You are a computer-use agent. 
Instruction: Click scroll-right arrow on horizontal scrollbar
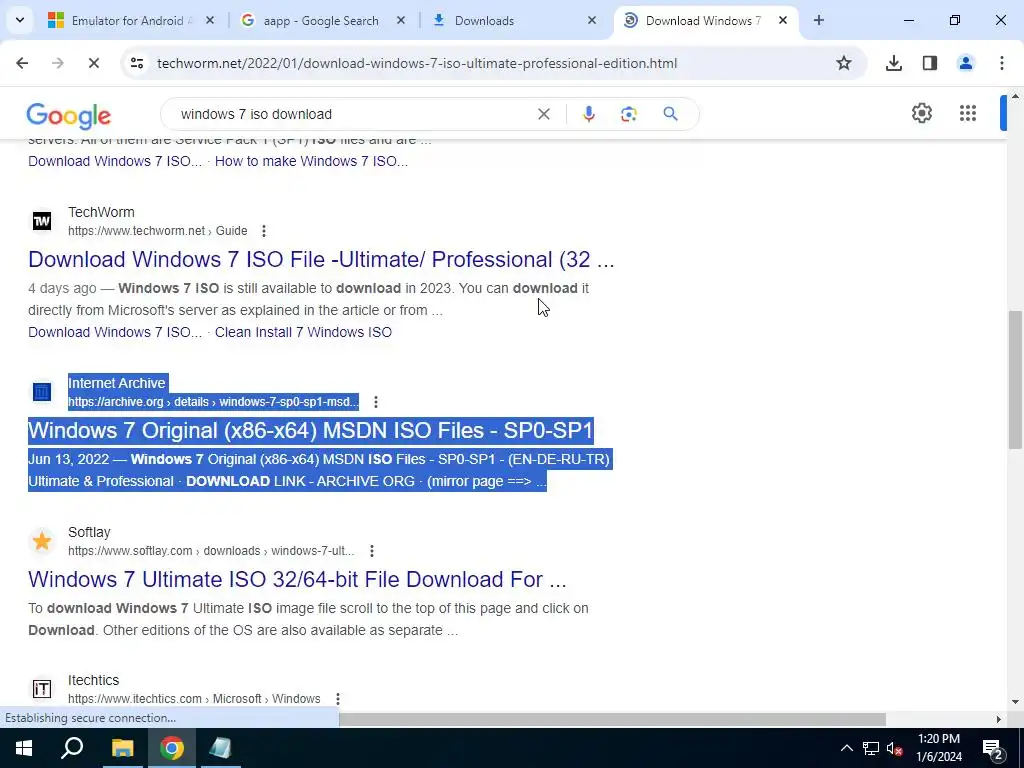pos(998,719)
